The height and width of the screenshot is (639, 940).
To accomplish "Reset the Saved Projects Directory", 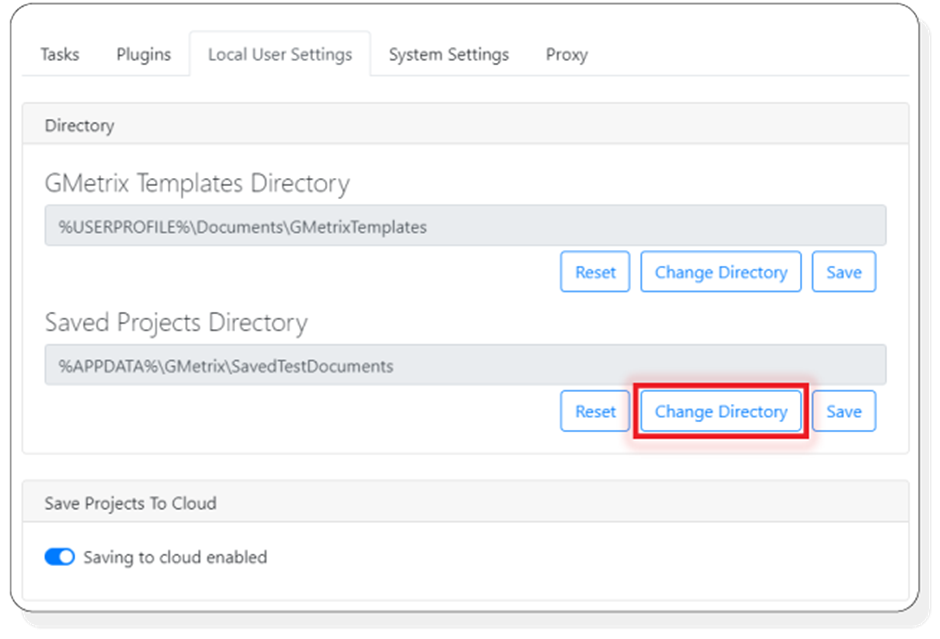I will pyautogui.click(x=594, y=411).
